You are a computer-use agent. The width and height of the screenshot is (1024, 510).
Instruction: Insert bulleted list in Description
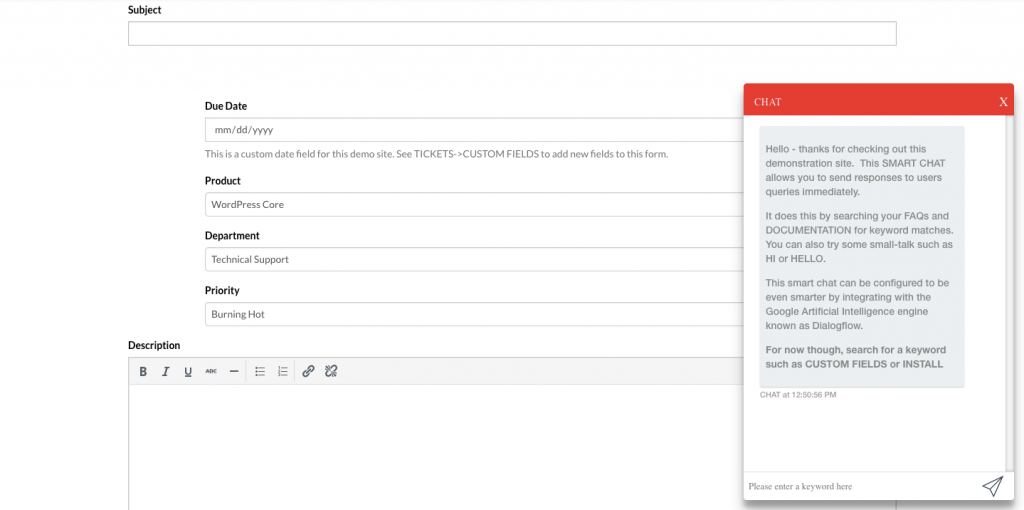coord(260,372)
